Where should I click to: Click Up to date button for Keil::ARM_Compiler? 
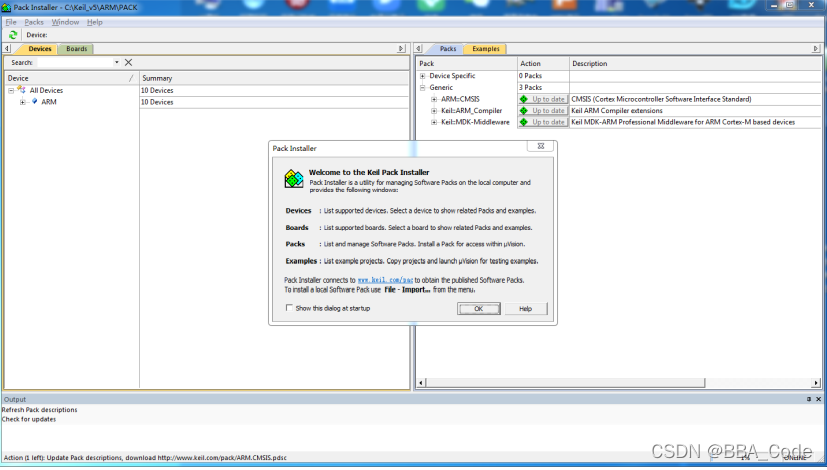point(543,111)
